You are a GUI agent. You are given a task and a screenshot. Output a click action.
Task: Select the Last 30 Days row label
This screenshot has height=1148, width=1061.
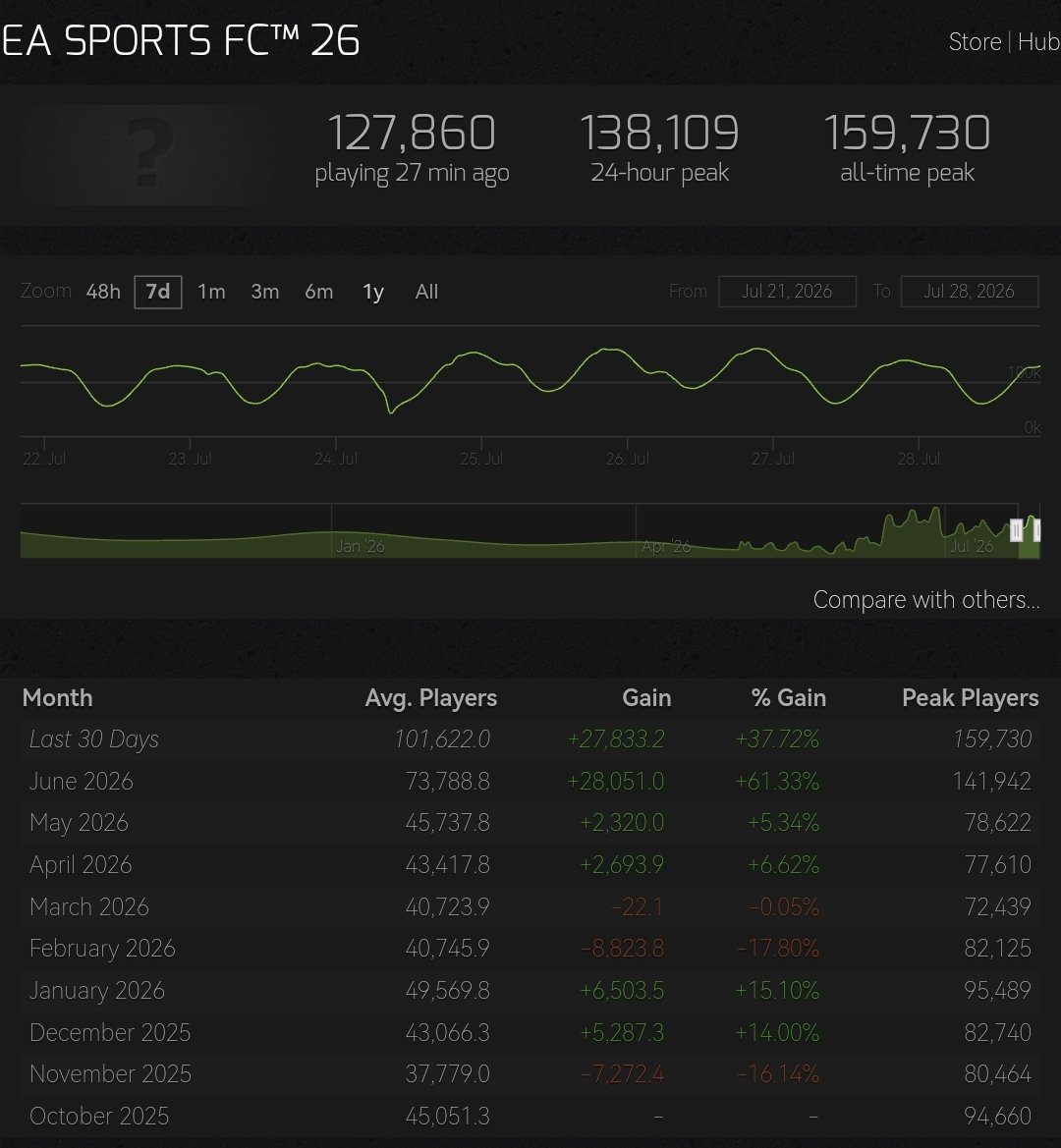coord(93,739)
